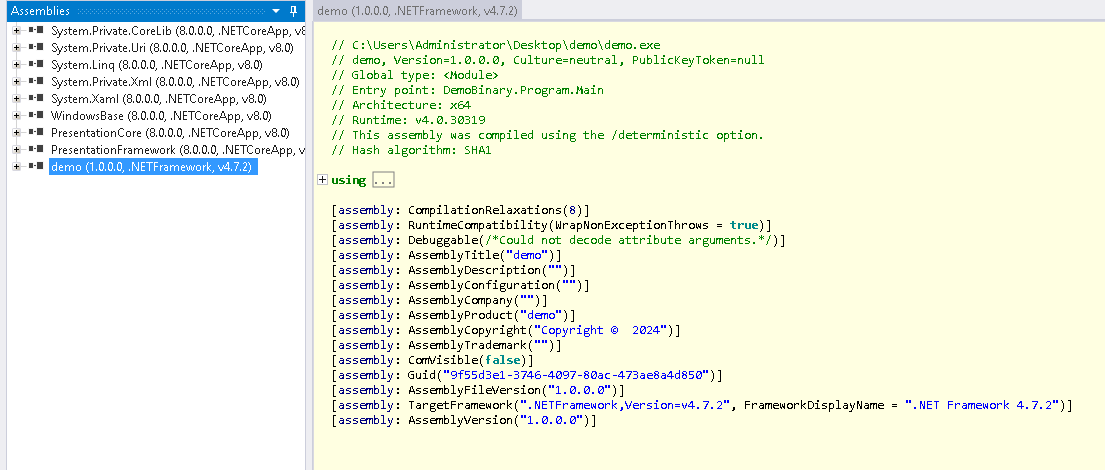Click the AssemblyDescription attribute line
Image resolution: width=1105 pixels, height=470 pixels.
point(454,270)
